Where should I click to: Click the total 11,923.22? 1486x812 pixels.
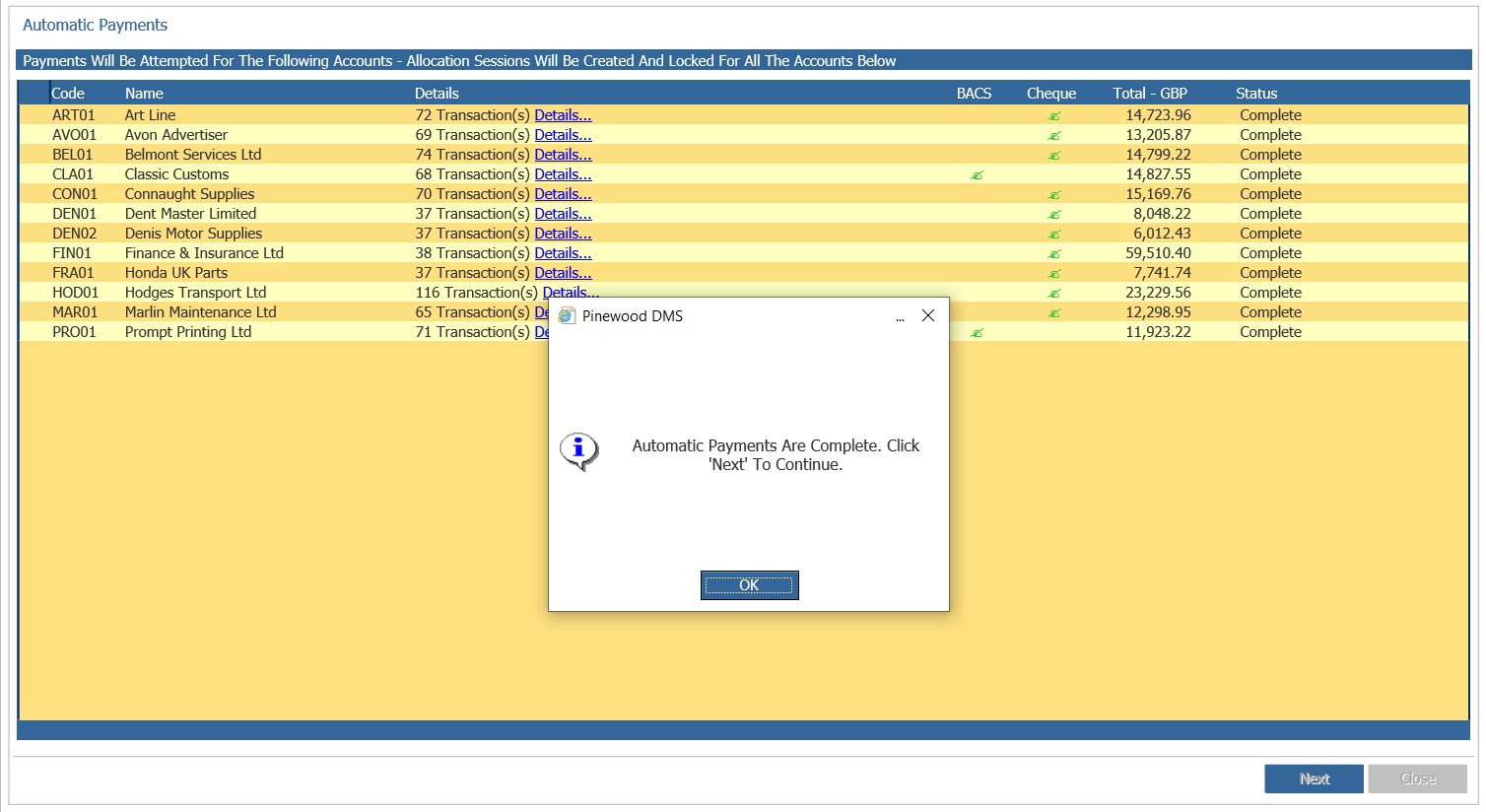[1158, 332]
